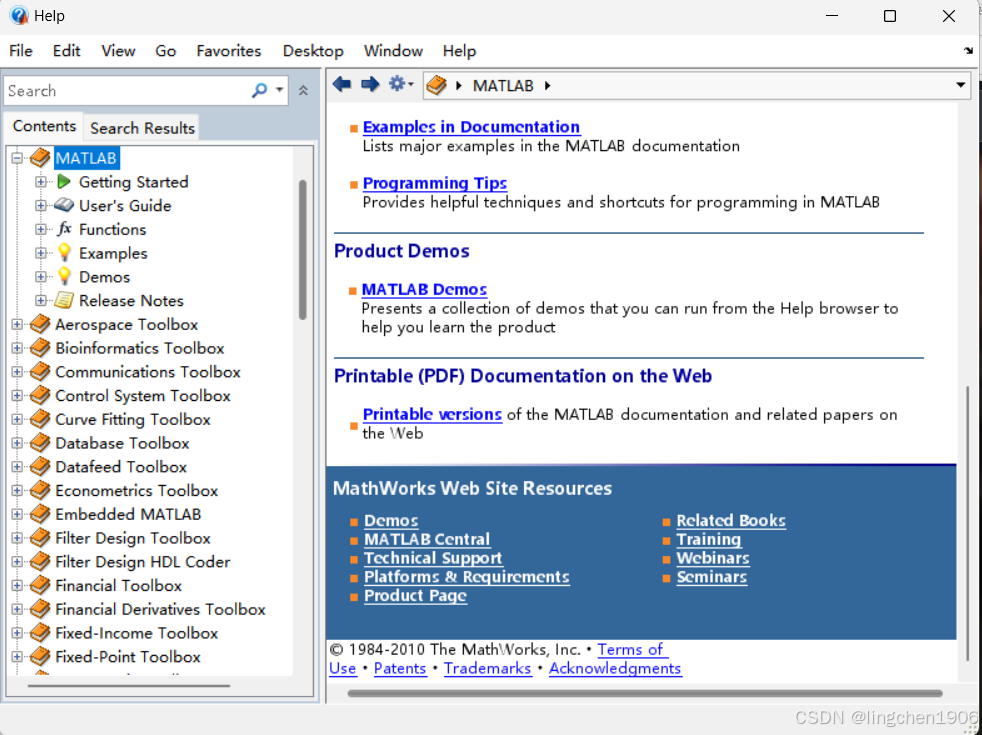Open Examples in Documentation link
The height and width of the screenshot is (735, 982).
click(471, 126)
